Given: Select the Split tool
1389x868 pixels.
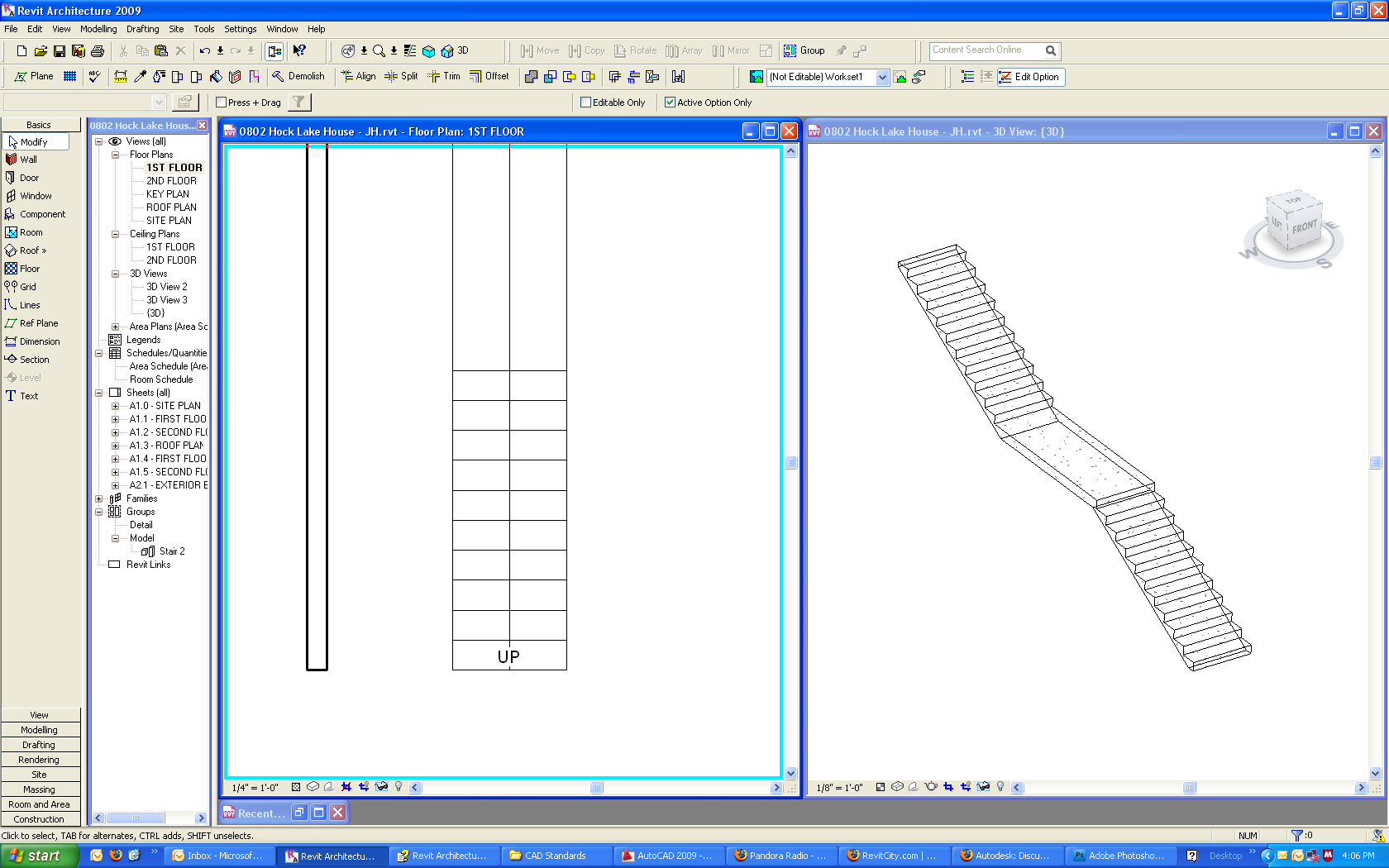Looking at the screenshot, I should click(401, 77).
